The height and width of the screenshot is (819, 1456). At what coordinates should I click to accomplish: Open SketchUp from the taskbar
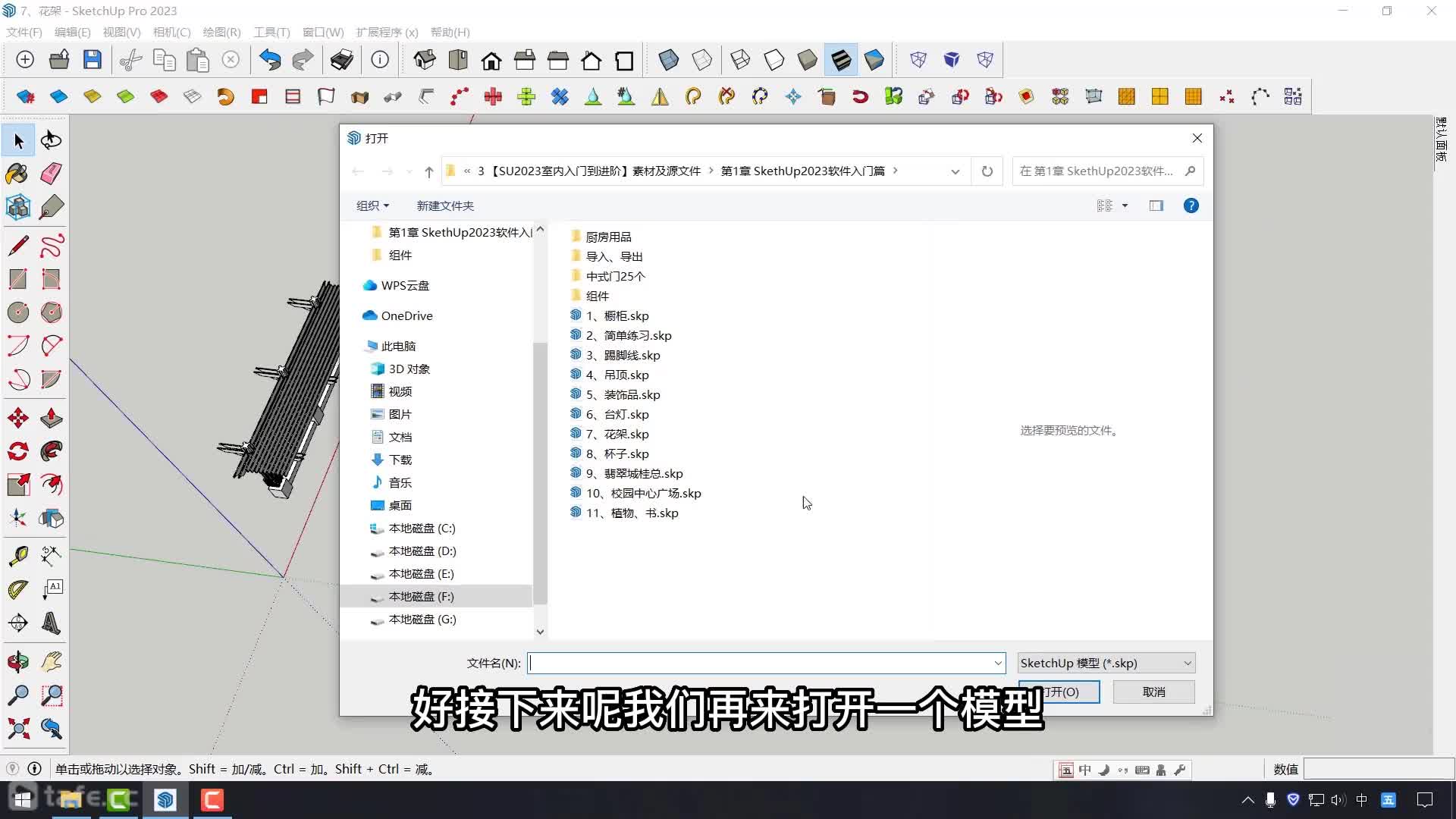click(x=165, y=800)
